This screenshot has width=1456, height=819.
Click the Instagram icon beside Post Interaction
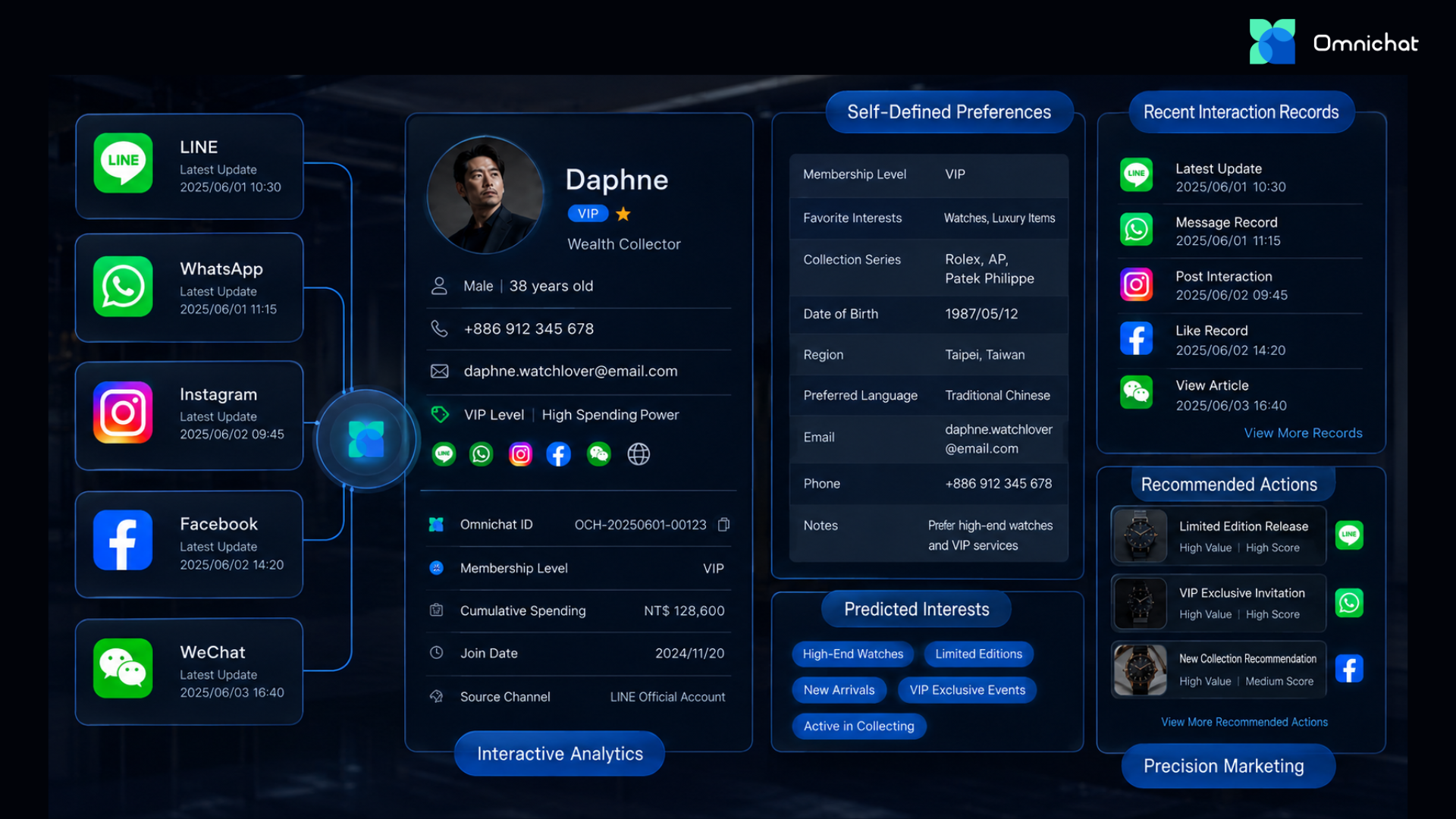(1137, 284)
